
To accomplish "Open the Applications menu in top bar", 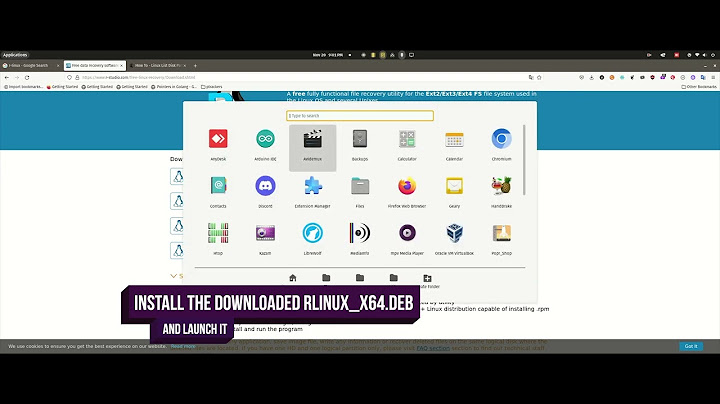I will click(x=15, y=55).
